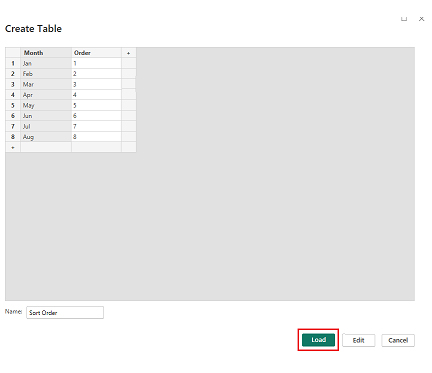432x373 pixels.
Task: Select row header 4
Action: (13, 95)
